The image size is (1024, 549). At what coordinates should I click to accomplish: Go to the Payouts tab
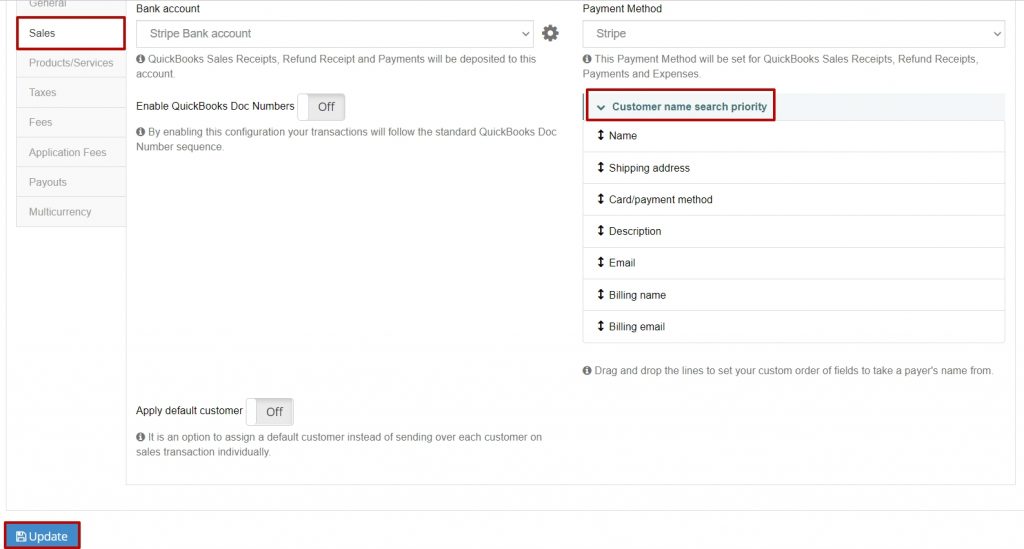click(x=71, y=182)
